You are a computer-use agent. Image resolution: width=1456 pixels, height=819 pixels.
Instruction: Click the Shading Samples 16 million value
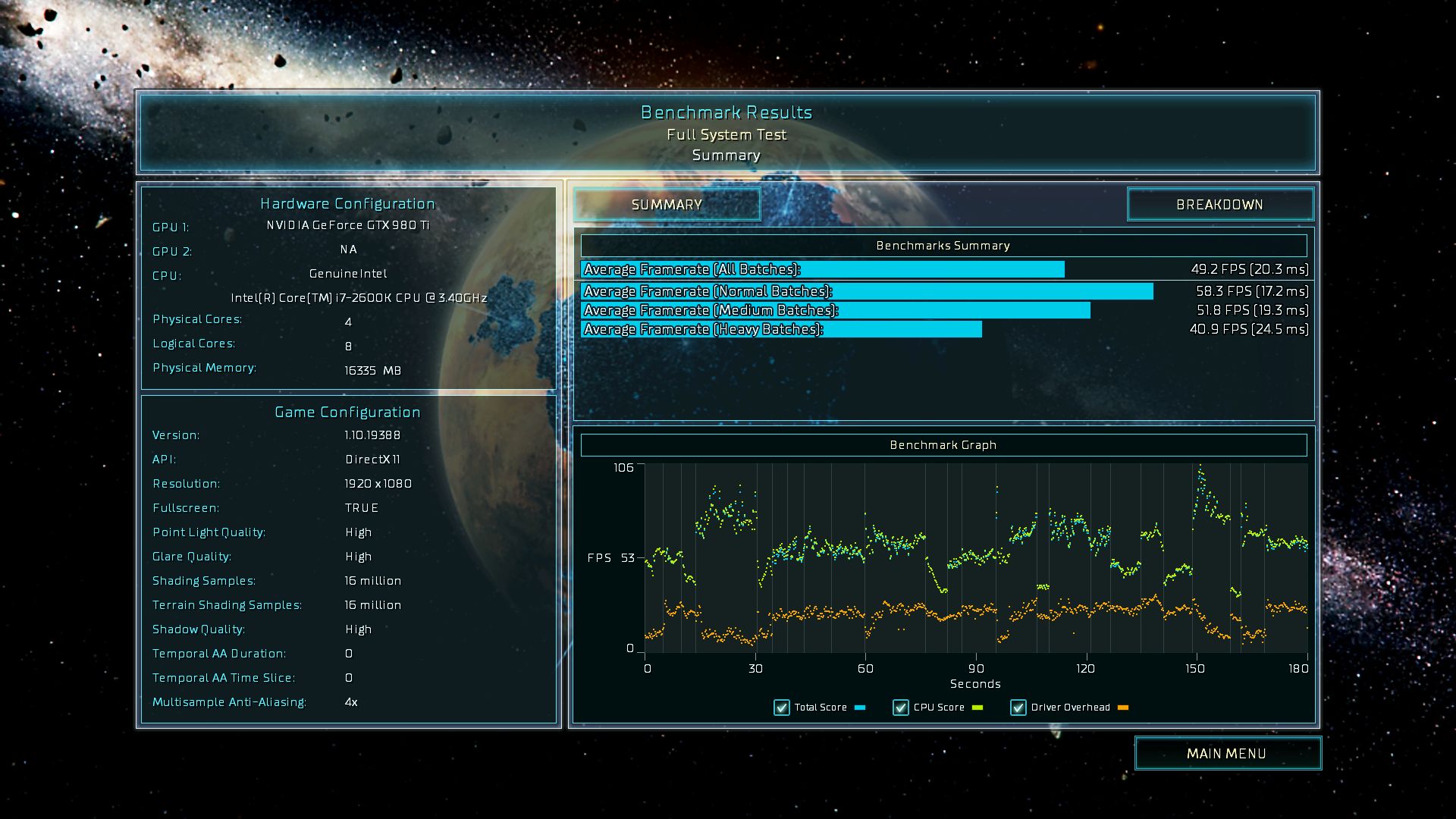point(372,581)
